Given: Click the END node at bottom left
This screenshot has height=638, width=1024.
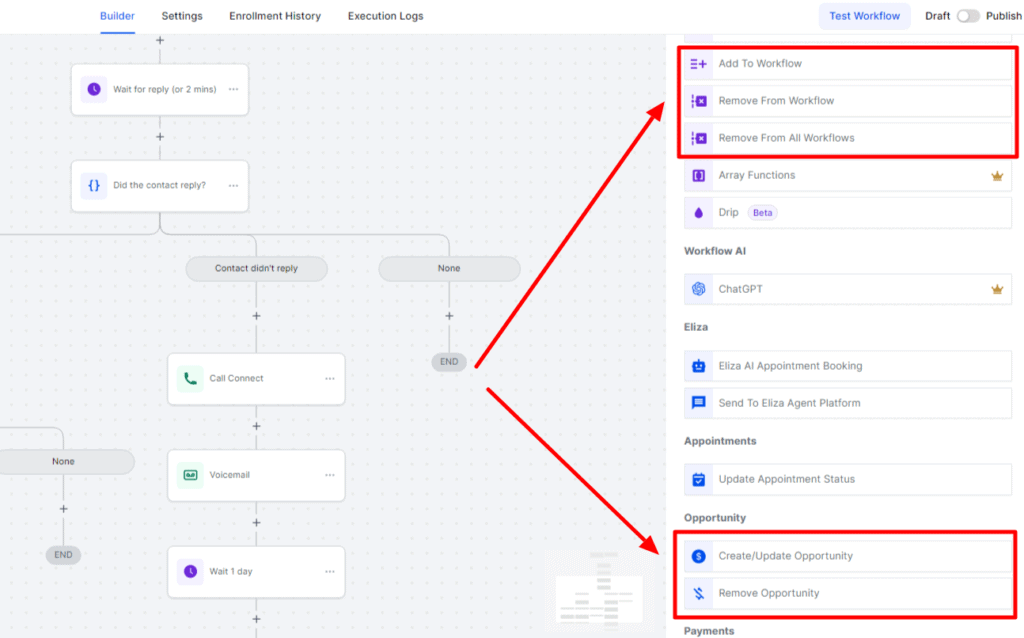Looking at the screenshot, I should click(x=63, y=555).
